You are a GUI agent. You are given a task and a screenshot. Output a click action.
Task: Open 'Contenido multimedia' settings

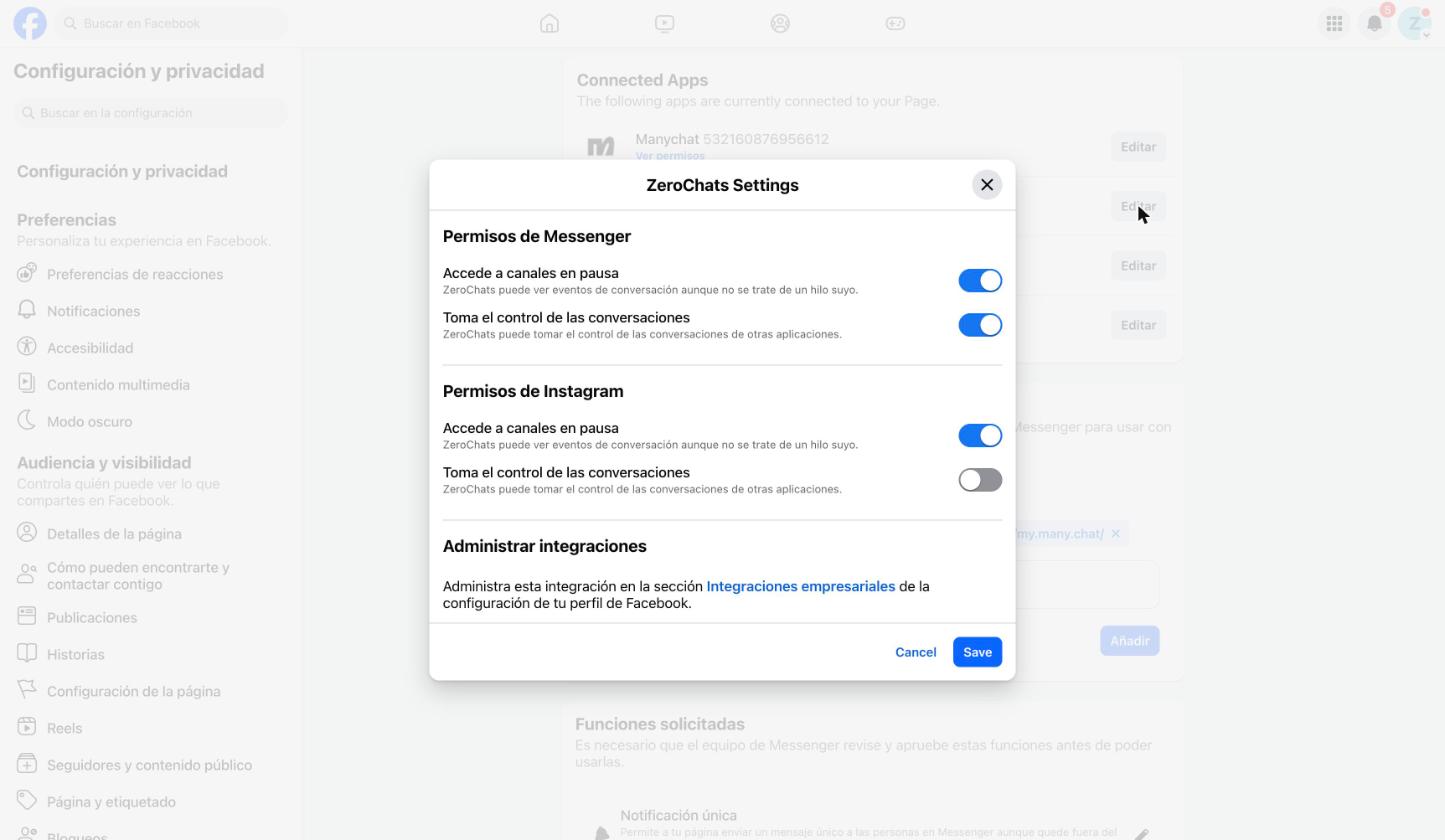click(x=118, y=385)
